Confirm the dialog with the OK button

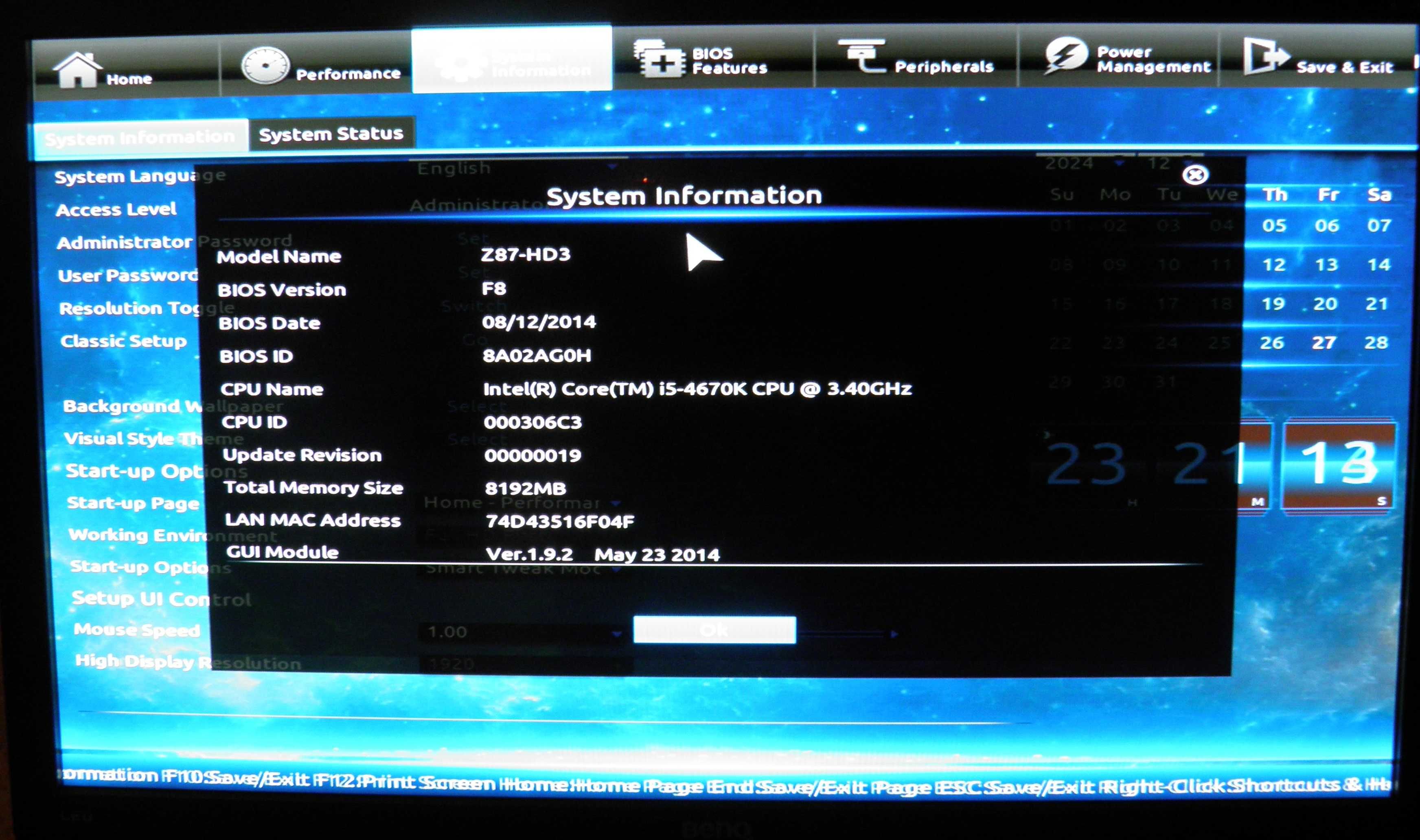tap(714, 630)
